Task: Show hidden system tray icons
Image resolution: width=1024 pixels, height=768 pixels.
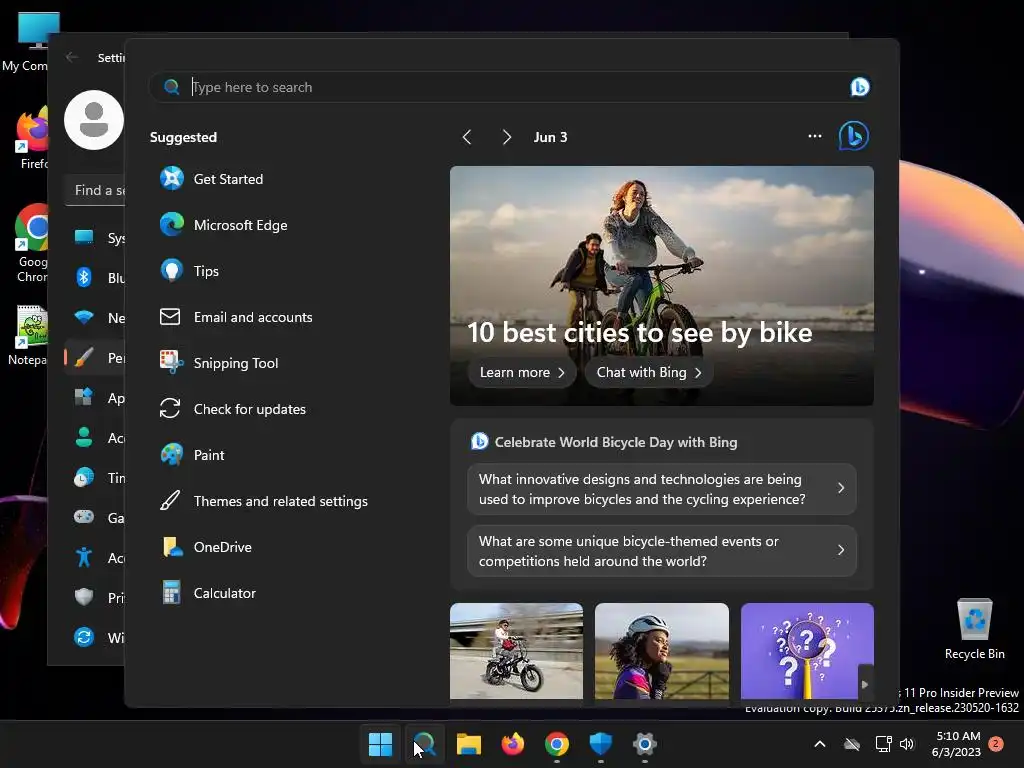Action: pos(820,744)
